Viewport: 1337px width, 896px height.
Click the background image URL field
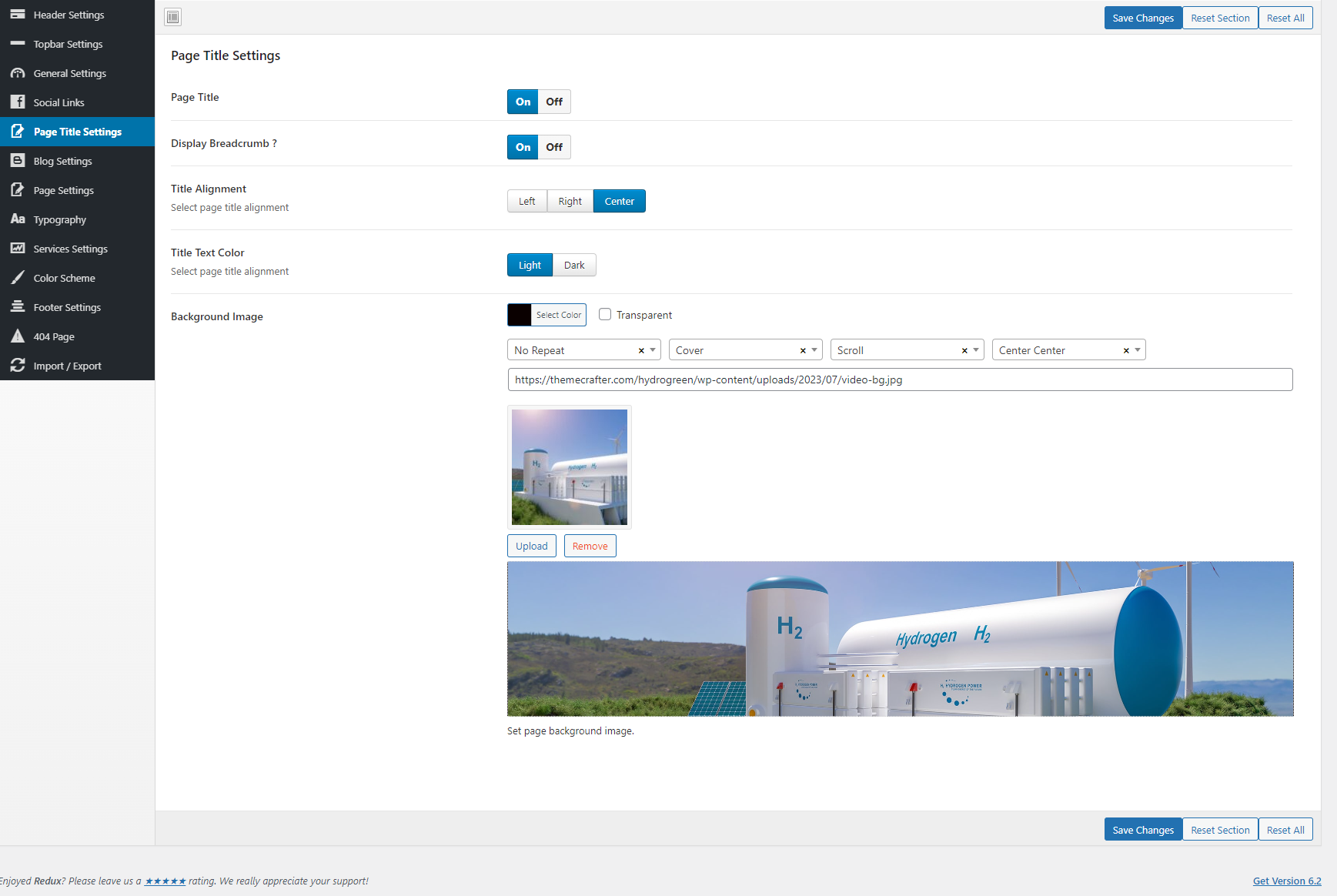(x=899, y=379)
